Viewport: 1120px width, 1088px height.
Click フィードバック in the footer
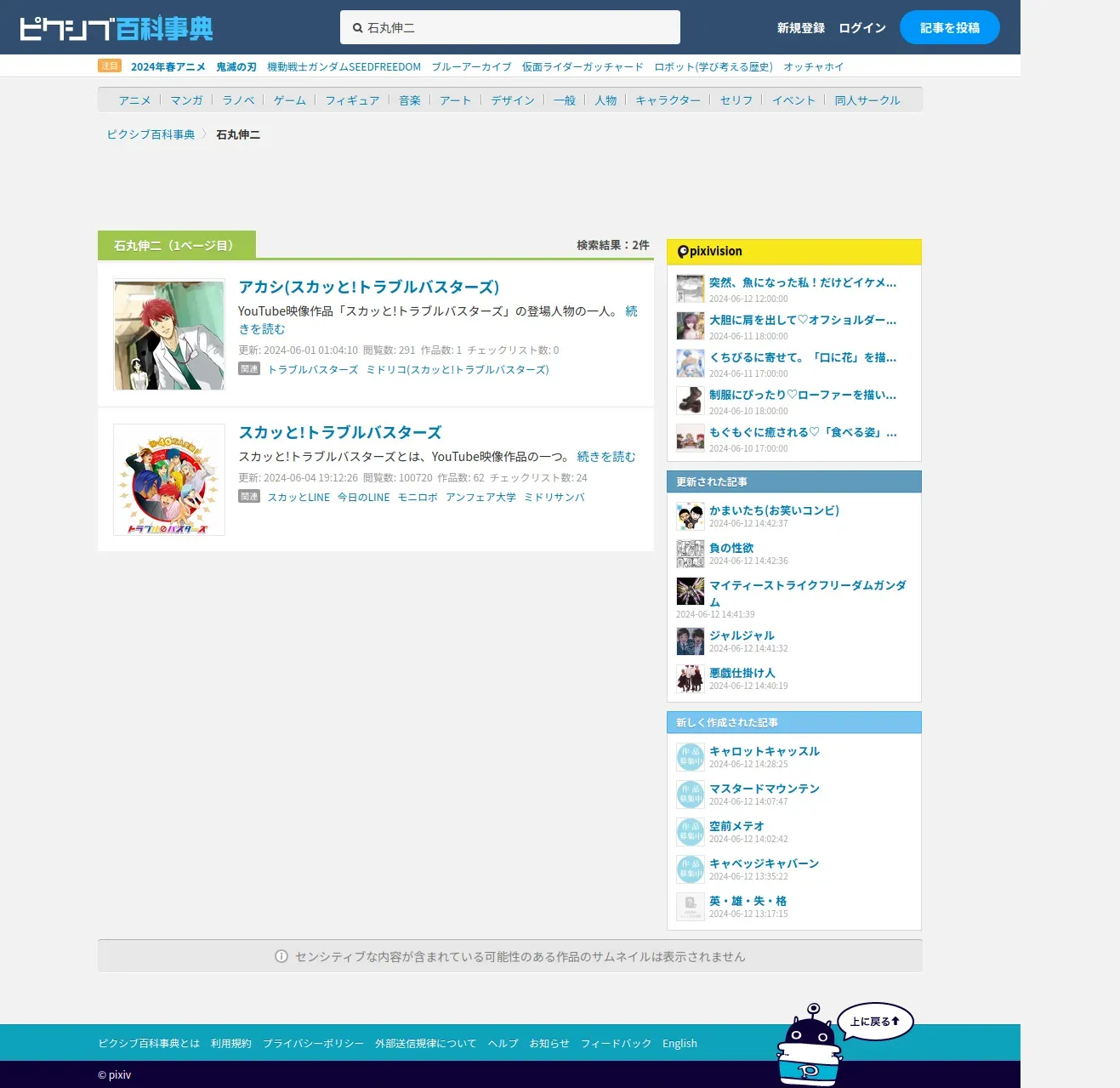click(616, 1043)
